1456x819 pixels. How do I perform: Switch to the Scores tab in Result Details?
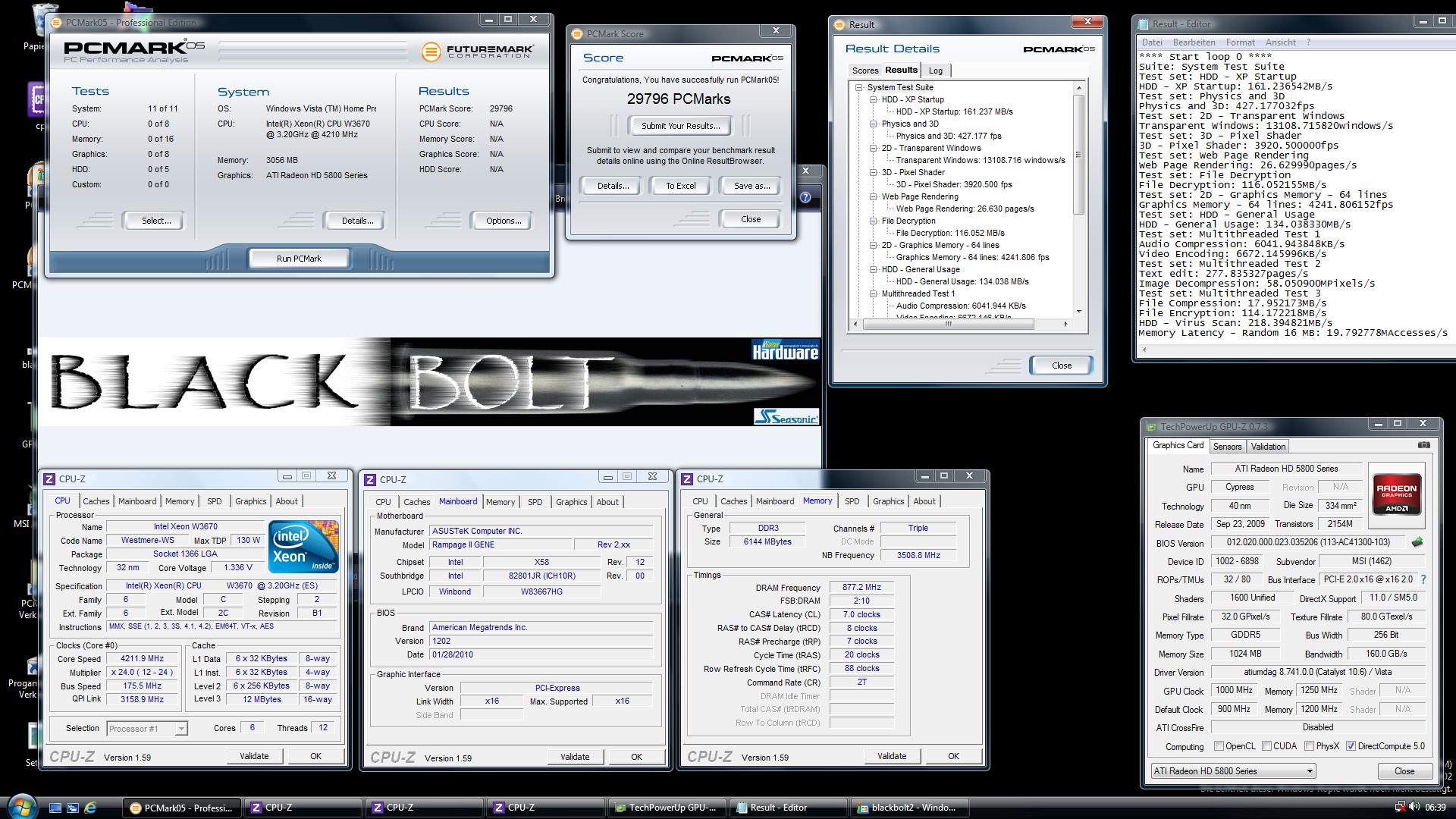(865, 71)
